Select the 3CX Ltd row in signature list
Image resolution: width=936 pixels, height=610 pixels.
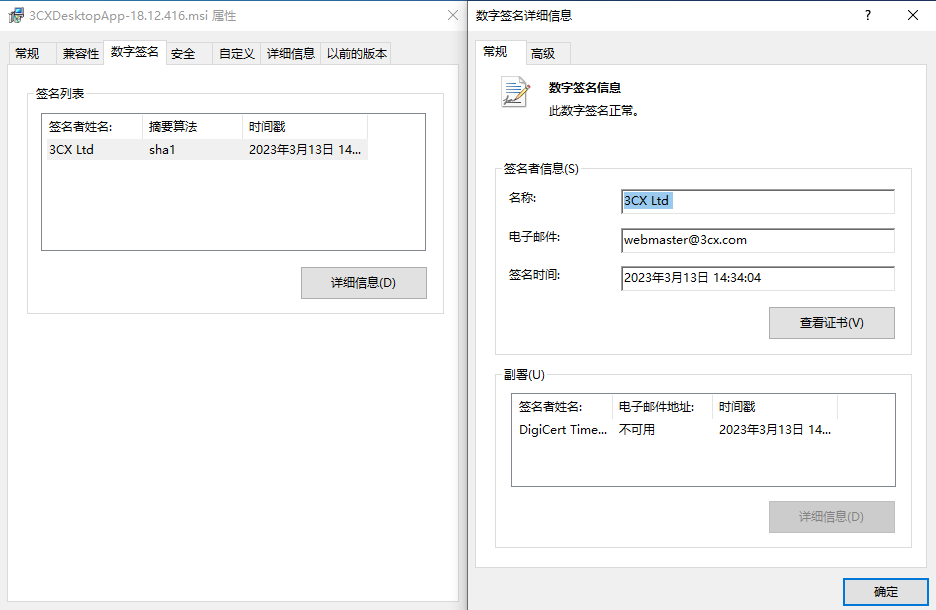(205, 150)
